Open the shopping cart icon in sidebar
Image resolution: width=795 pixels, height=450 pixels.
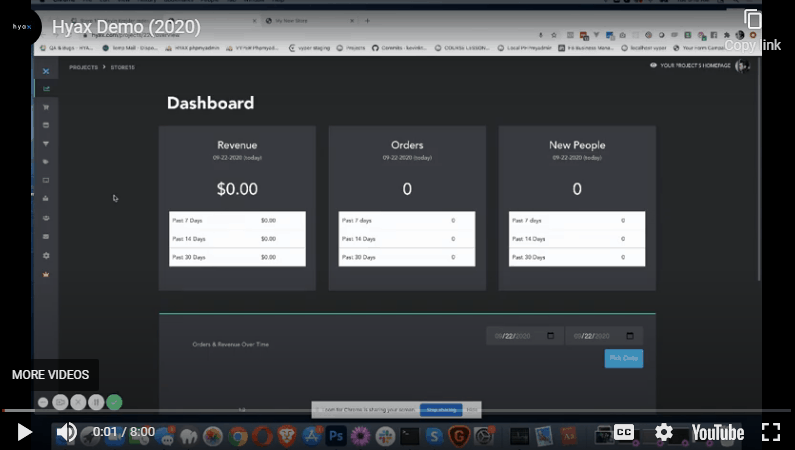pyautogui.click(x=46, y=107)
